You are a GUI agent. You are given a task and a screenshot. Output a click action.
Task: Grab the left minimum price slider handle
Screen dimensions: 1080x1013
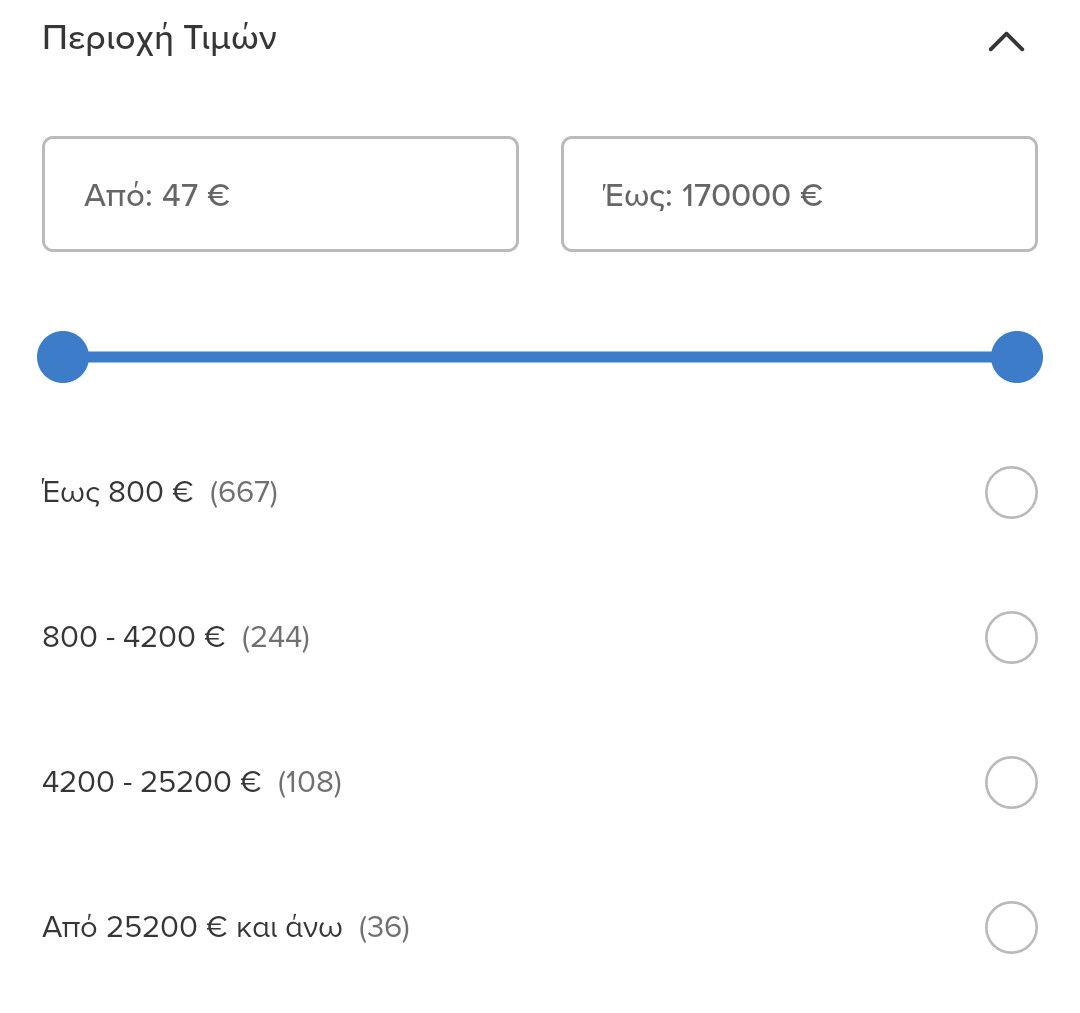63,357
